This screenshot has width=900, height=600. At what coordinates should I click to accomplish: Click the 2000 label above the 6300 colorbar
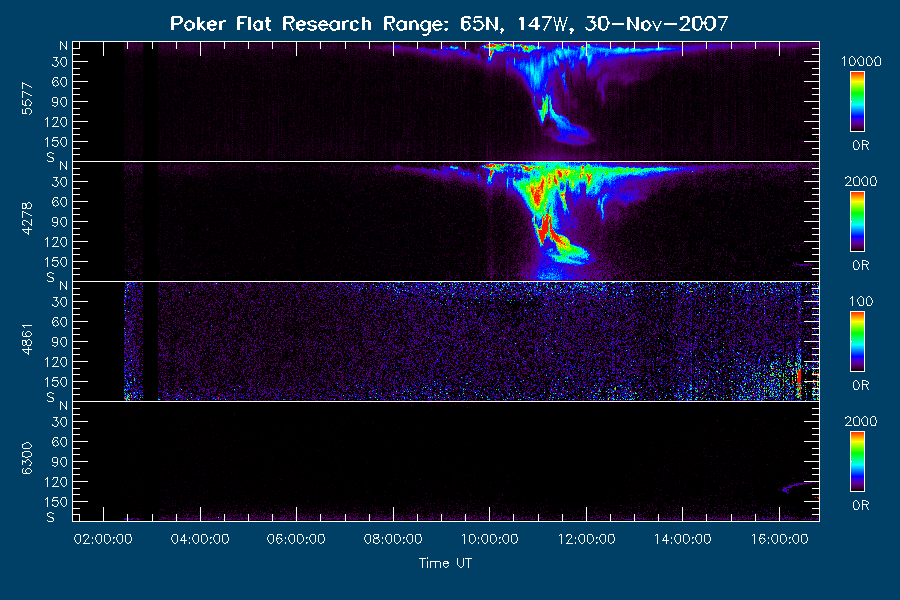(x=861, y=421)
